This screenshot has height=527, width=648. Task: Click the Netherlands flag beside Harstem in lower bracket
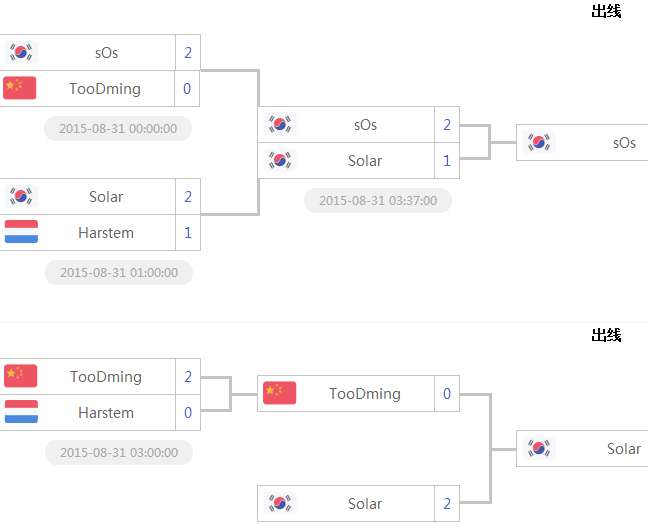(x=21, y=412)
